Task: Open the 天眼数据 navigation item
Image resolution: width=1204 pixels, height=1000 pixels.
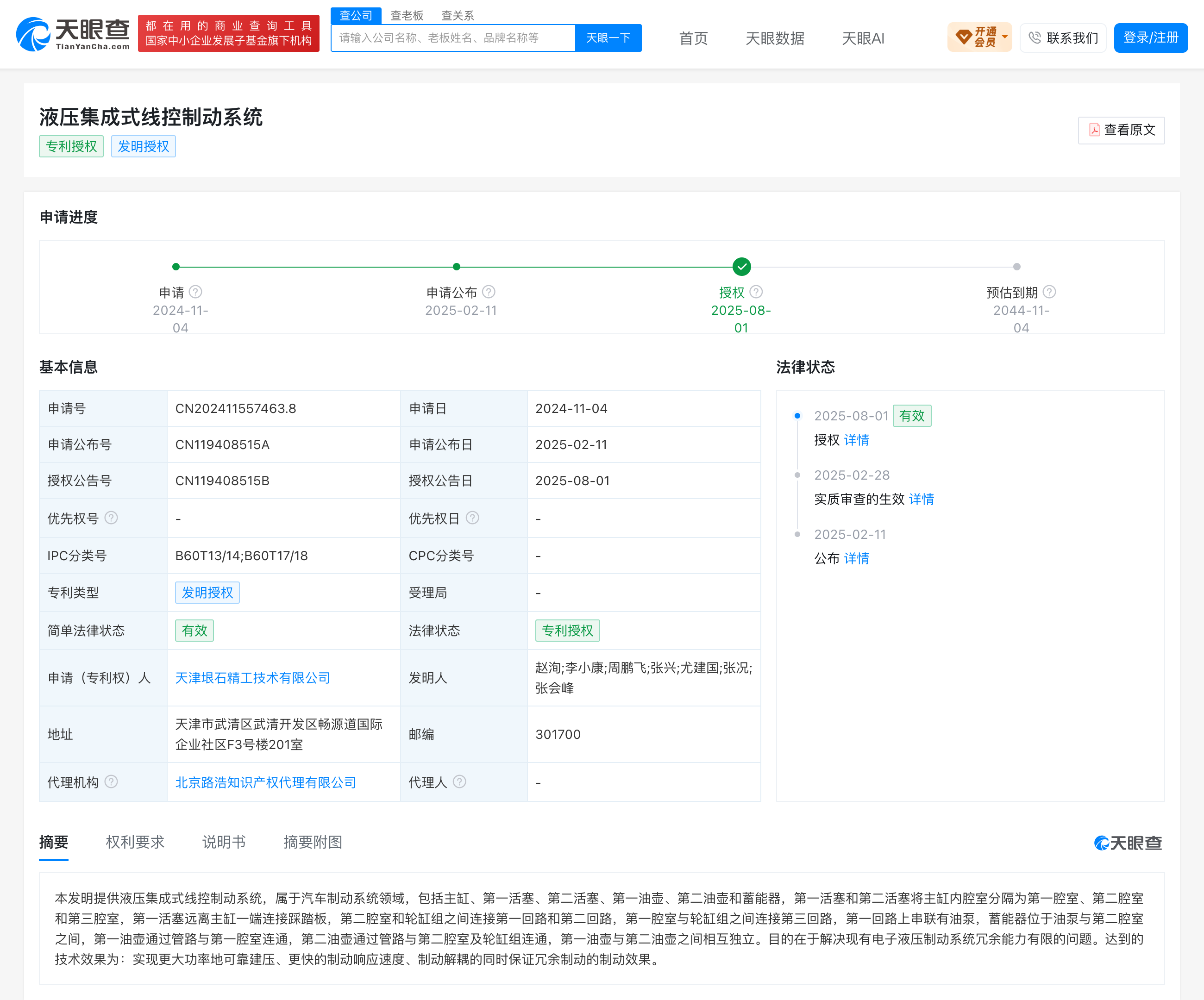Action: click(775, 38)
